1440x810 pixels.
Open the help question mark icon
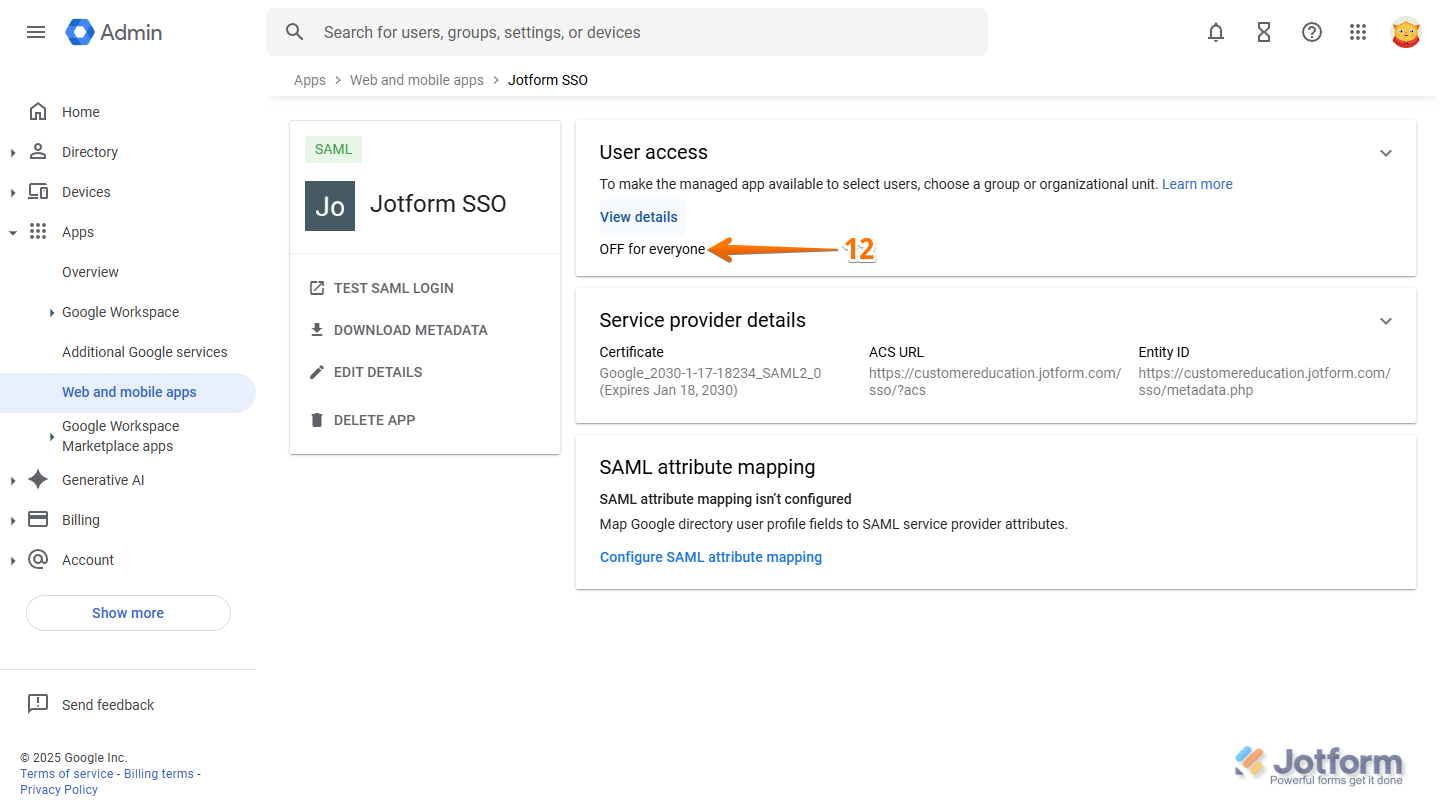(1312, 32)
